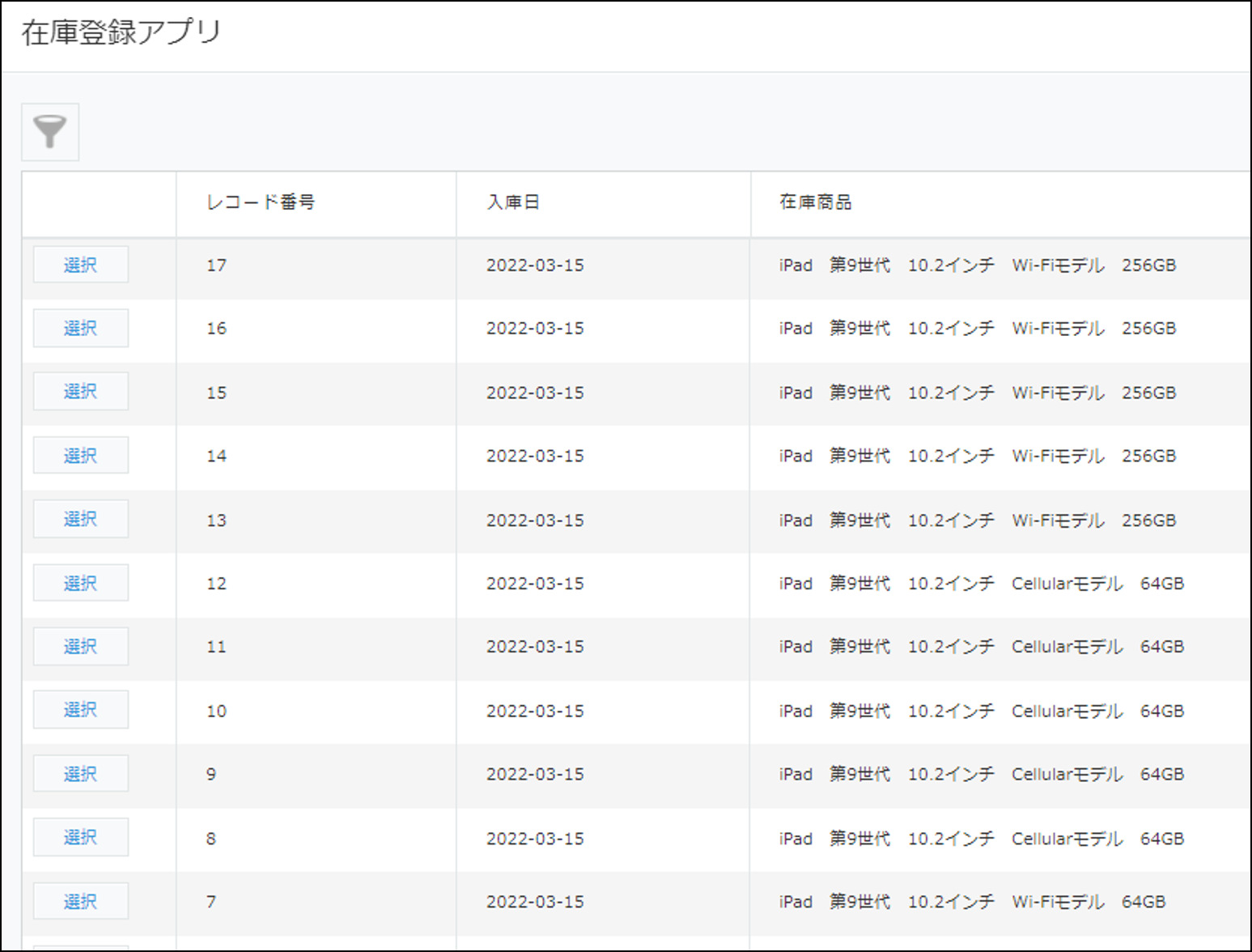Click 選択 button for record 8

tap(81, 837)
